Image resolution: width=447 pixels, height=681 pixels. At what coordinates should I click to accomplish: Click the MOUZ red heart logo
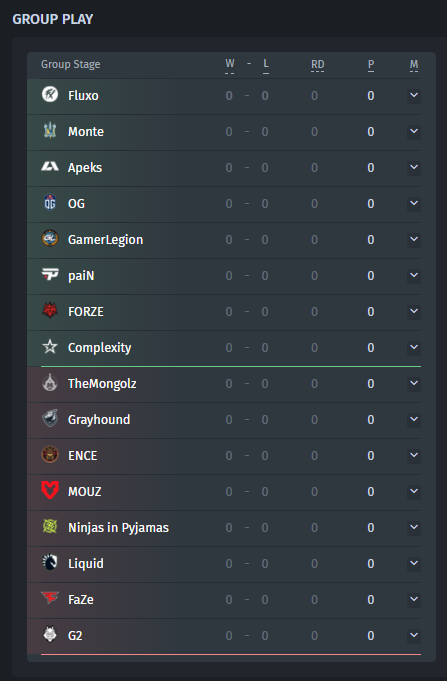point(50,490)
